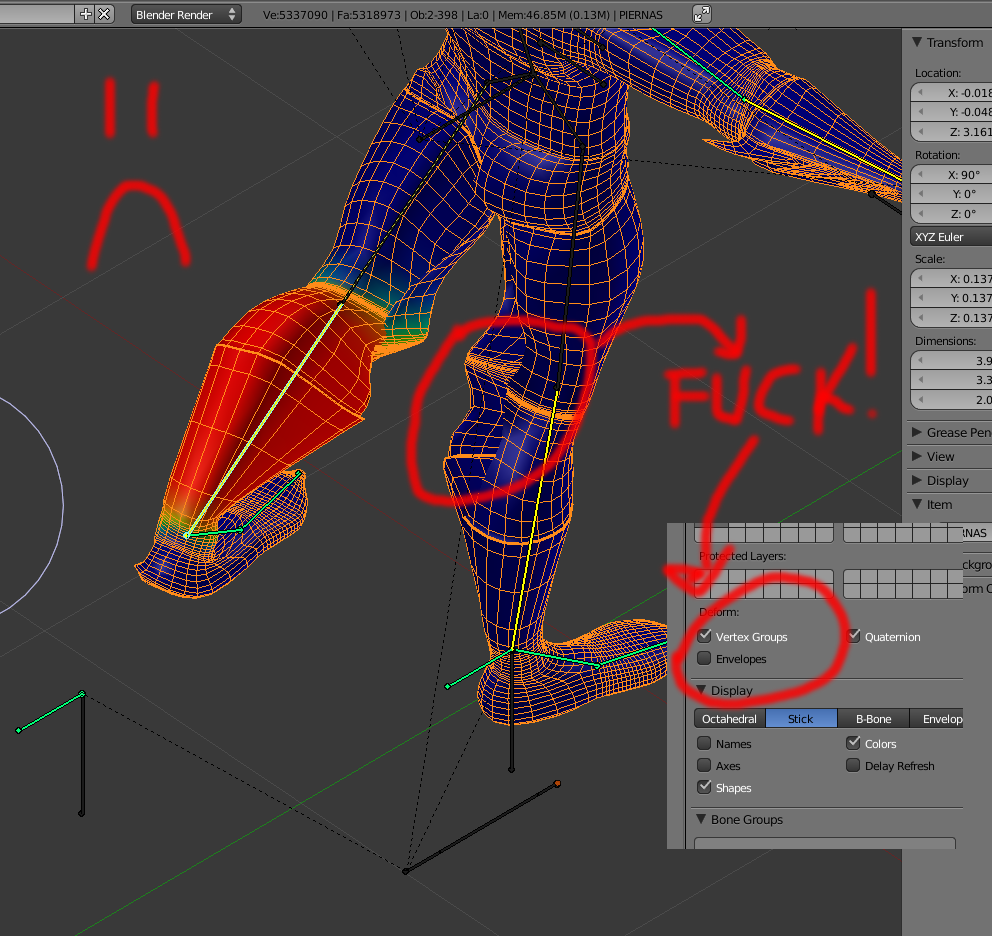The height and width of the screenshot is (936, 992).
Task: Click the scene name field left of plus icon
Action: (37, 14)
